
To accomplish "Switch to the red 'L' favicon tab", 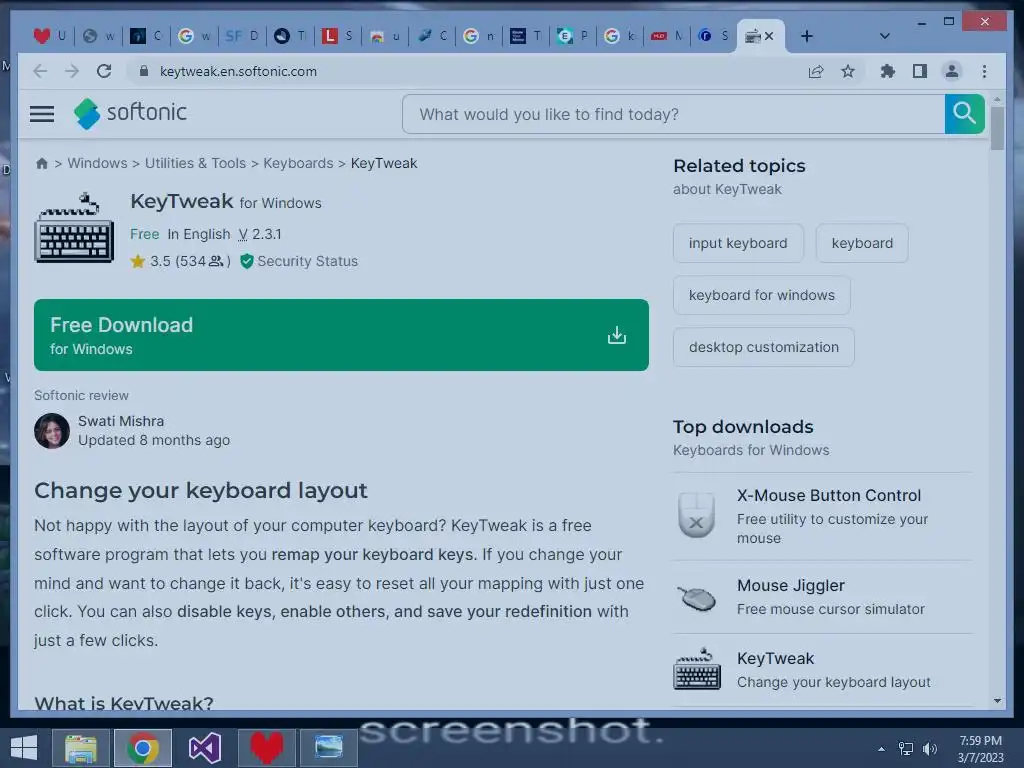I will coord(338,36).
